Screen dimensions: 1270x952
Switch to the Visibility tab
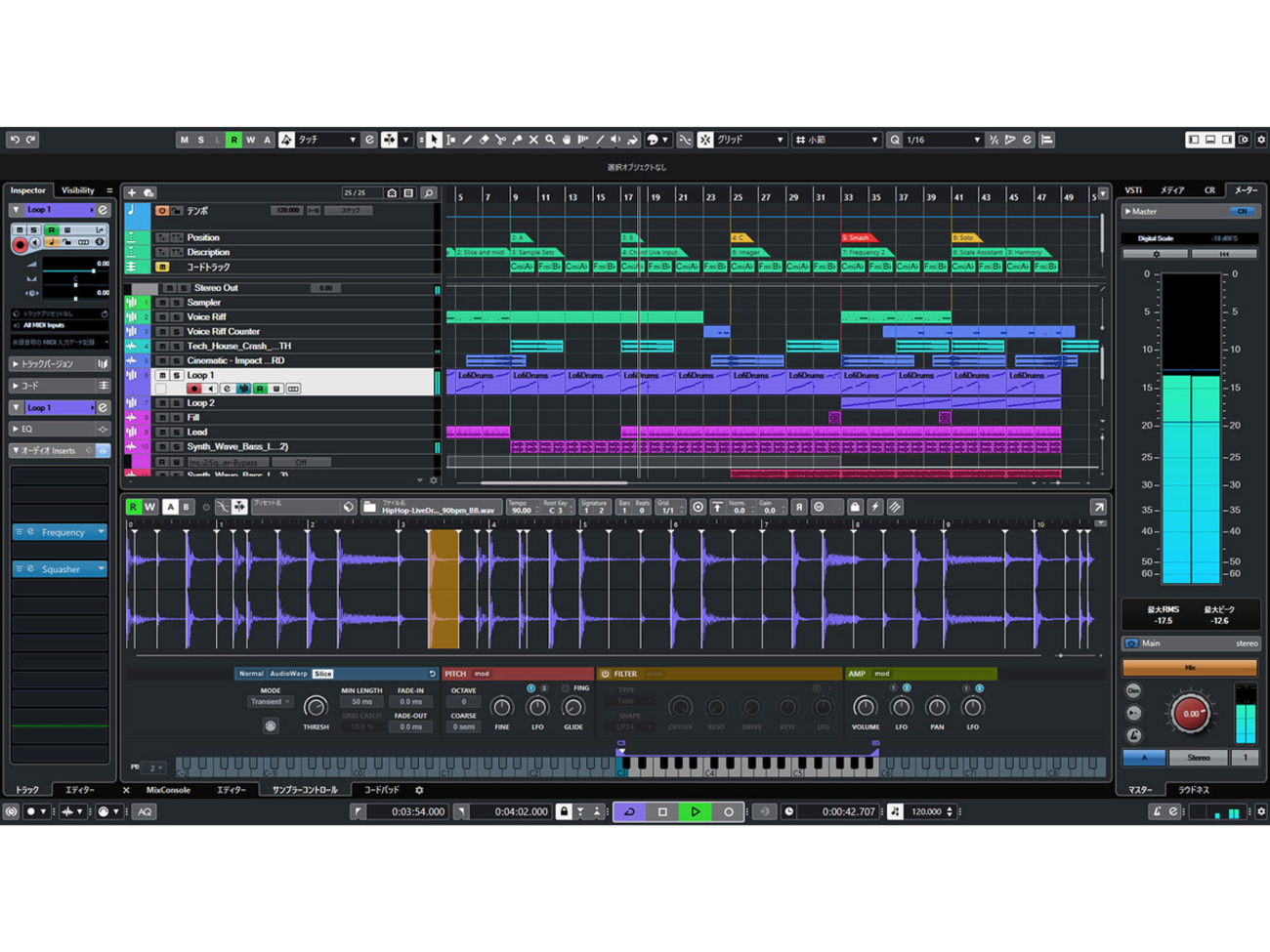(78, 190)
